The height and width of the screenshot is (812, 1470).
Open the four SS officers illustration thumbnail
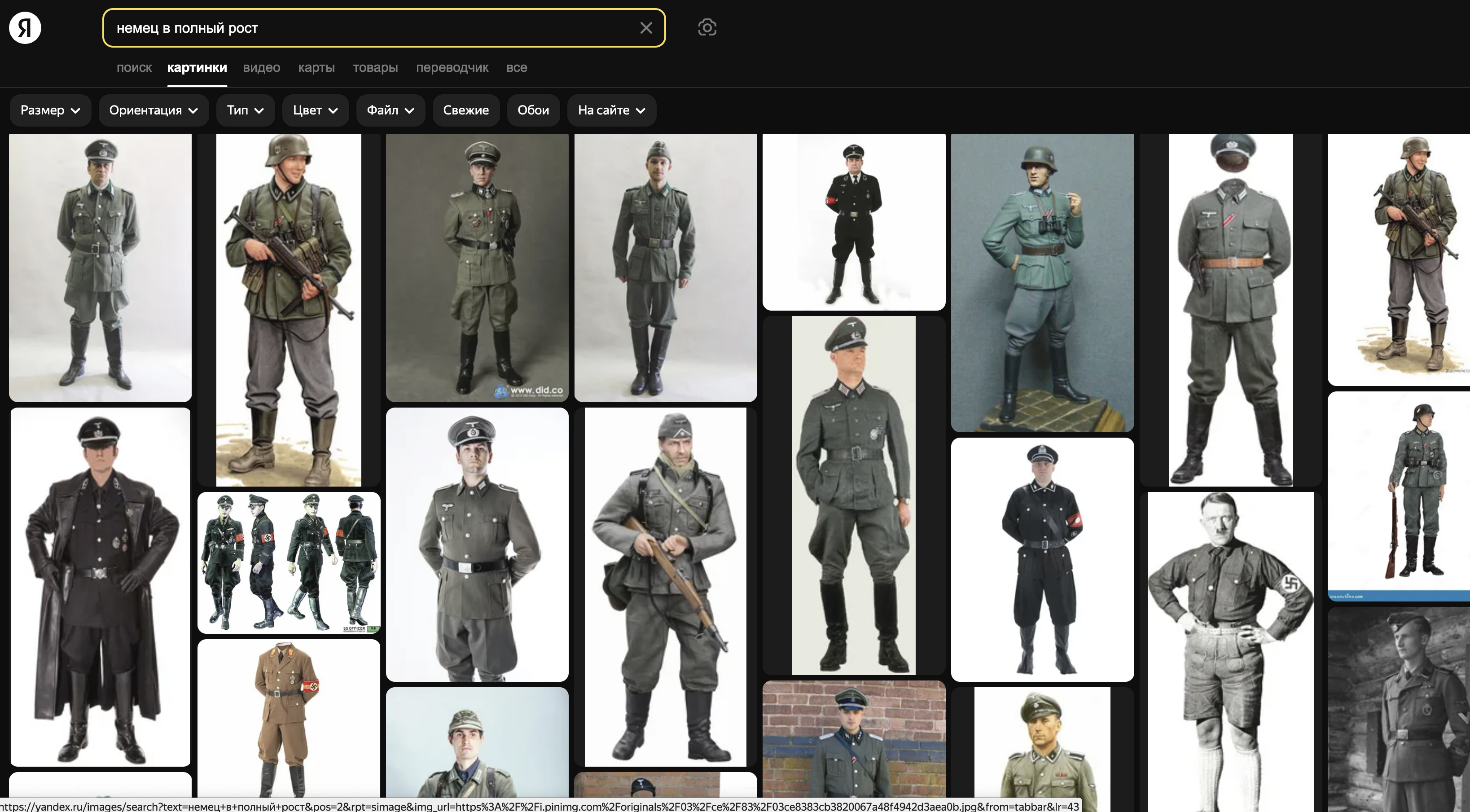[289, 562]
